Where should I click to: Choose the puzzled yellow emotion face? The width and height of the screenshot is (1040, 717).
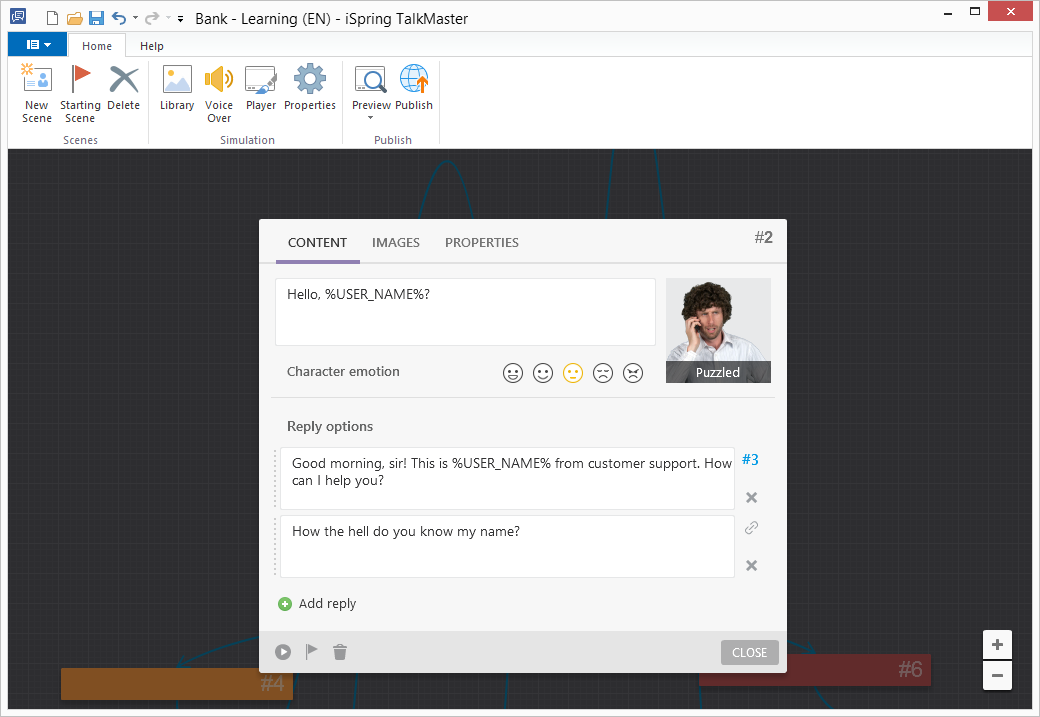pyautogui.click(x=572, y=373)
